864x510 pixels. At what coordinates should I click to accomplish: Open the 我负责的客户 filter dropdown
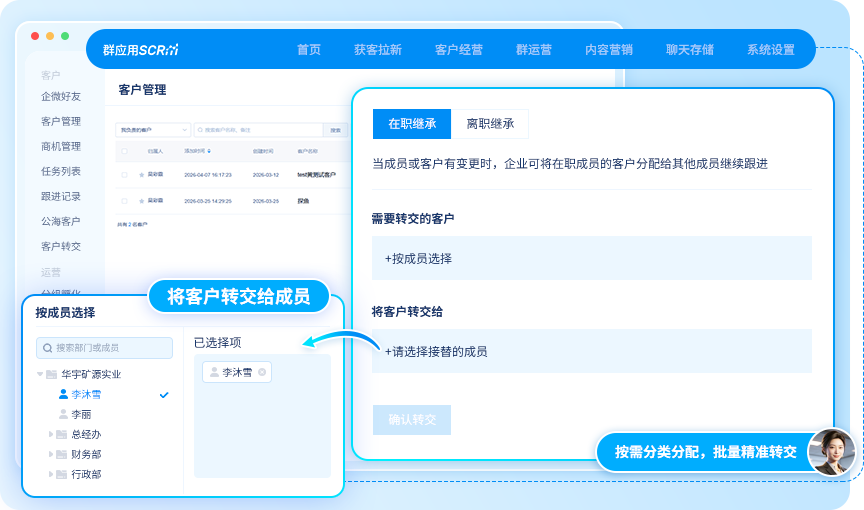[x=153, y=130]
